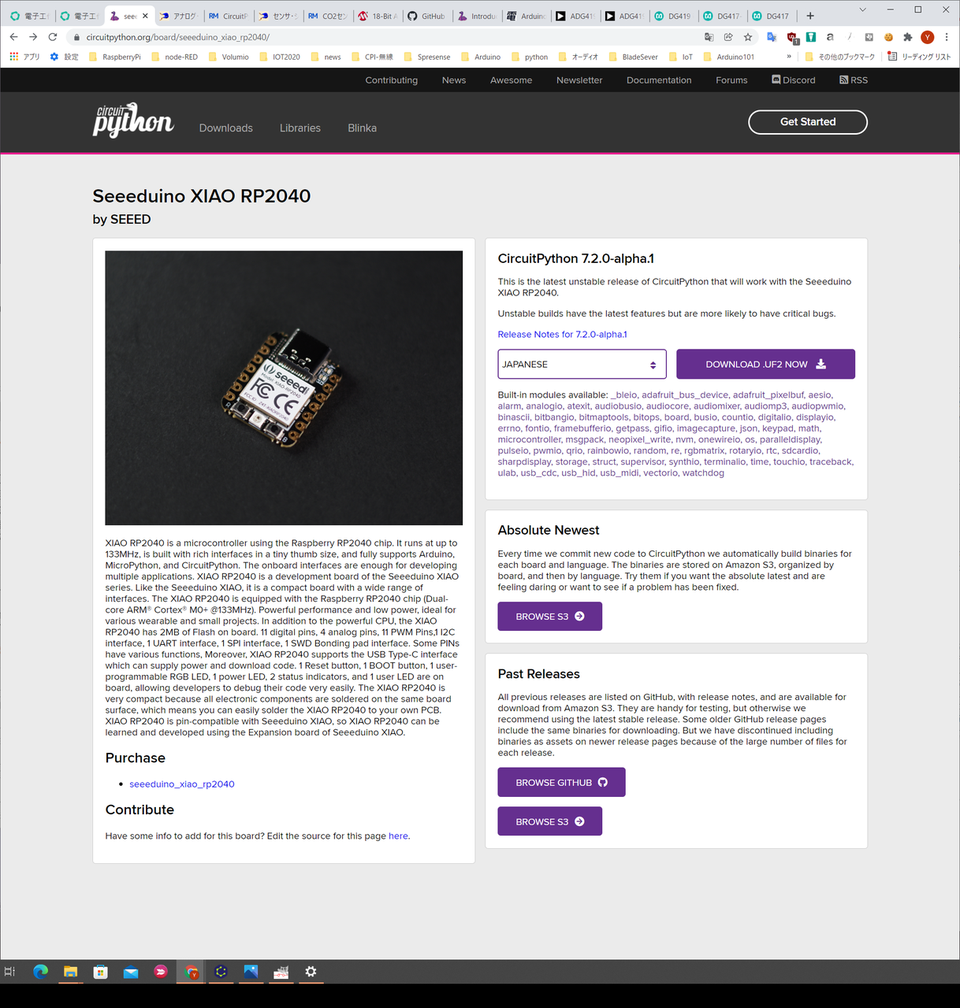Open the JAPANESE language dropdown
The height and width of the screenshot is (1008, 960).
581,364
